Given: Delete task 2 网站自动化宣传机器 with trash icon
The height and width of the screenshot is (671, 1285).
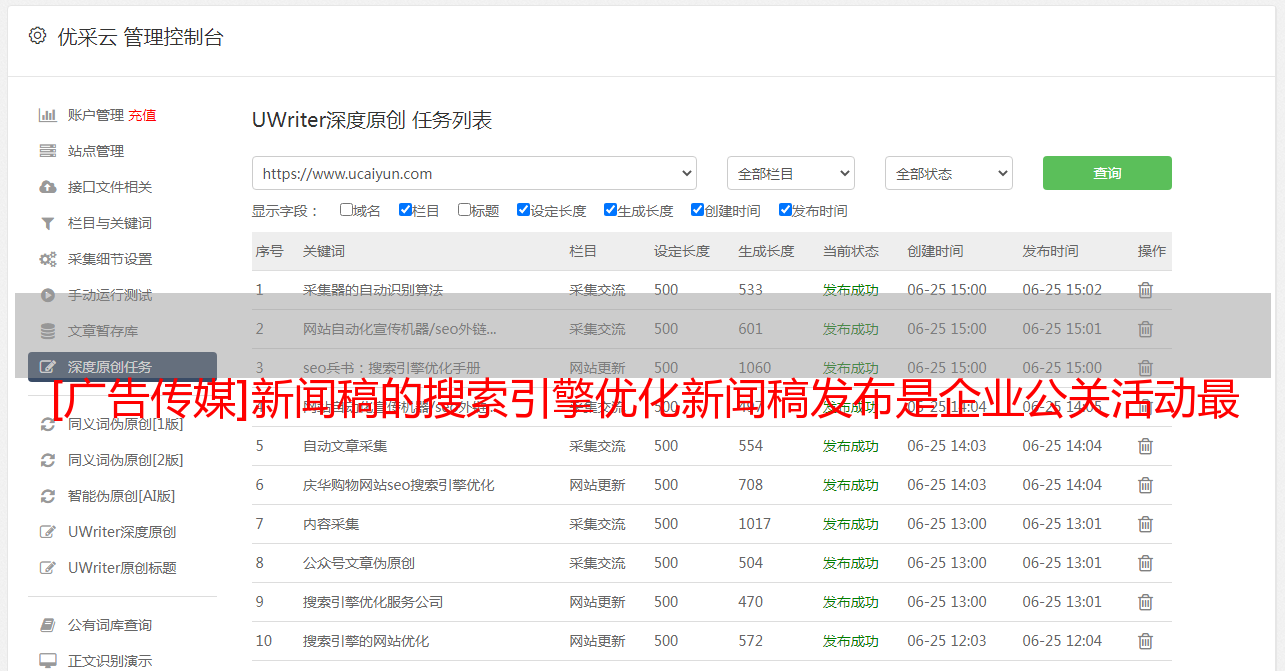Looking at the screenshot, I should [x=1145, y=329].
